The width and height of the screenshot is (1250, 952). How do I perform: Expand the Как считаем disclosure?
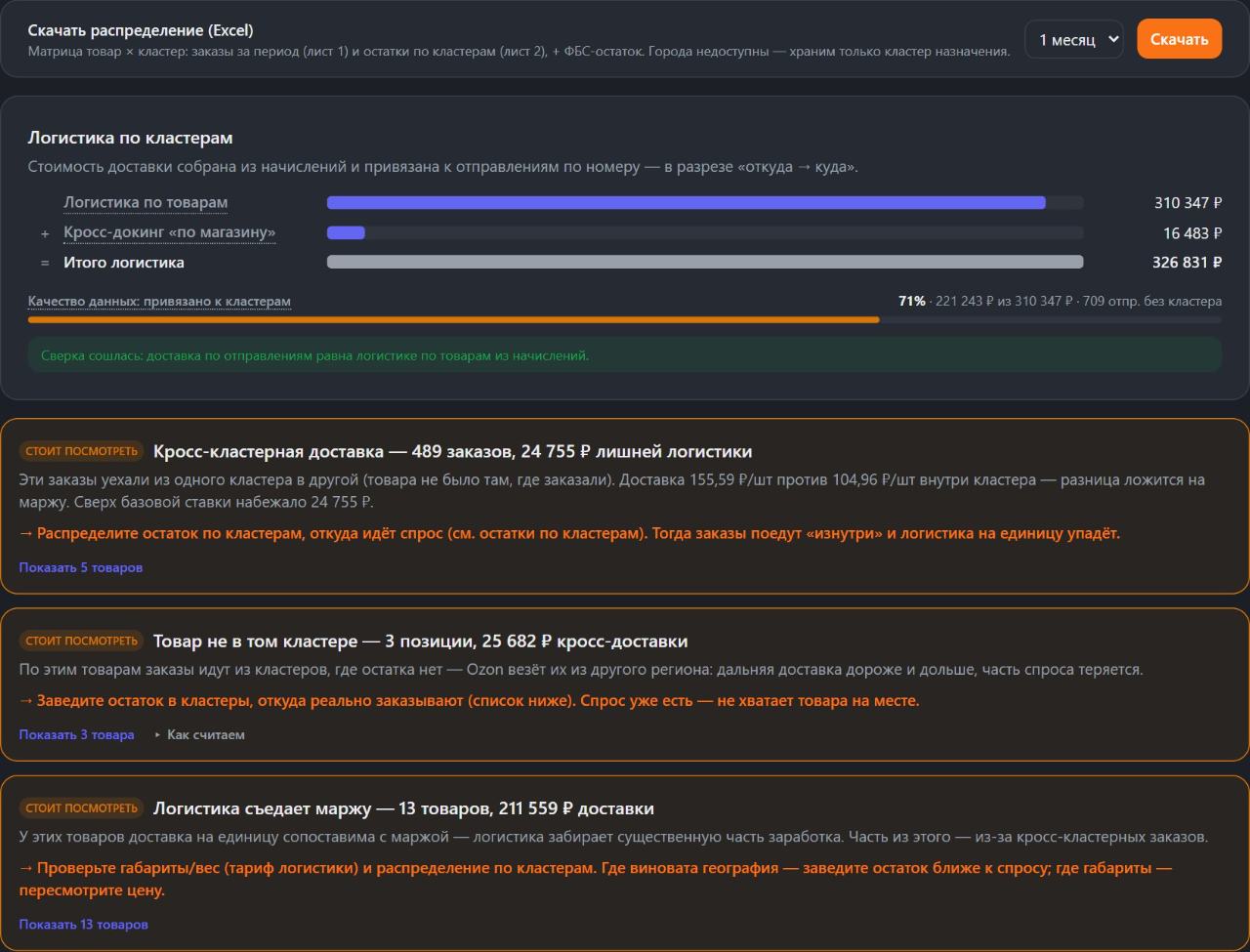tap(200, 734)
